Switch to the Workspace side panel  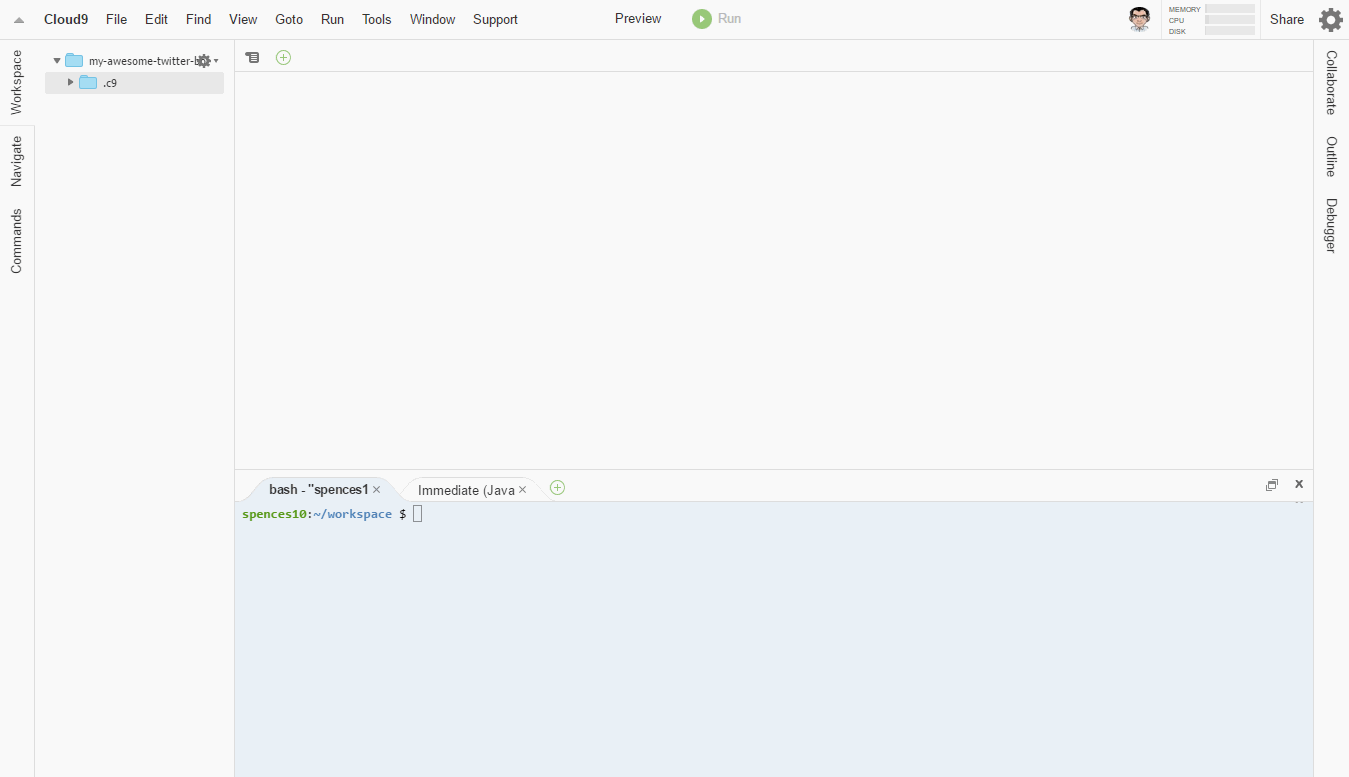pos(16,82)
